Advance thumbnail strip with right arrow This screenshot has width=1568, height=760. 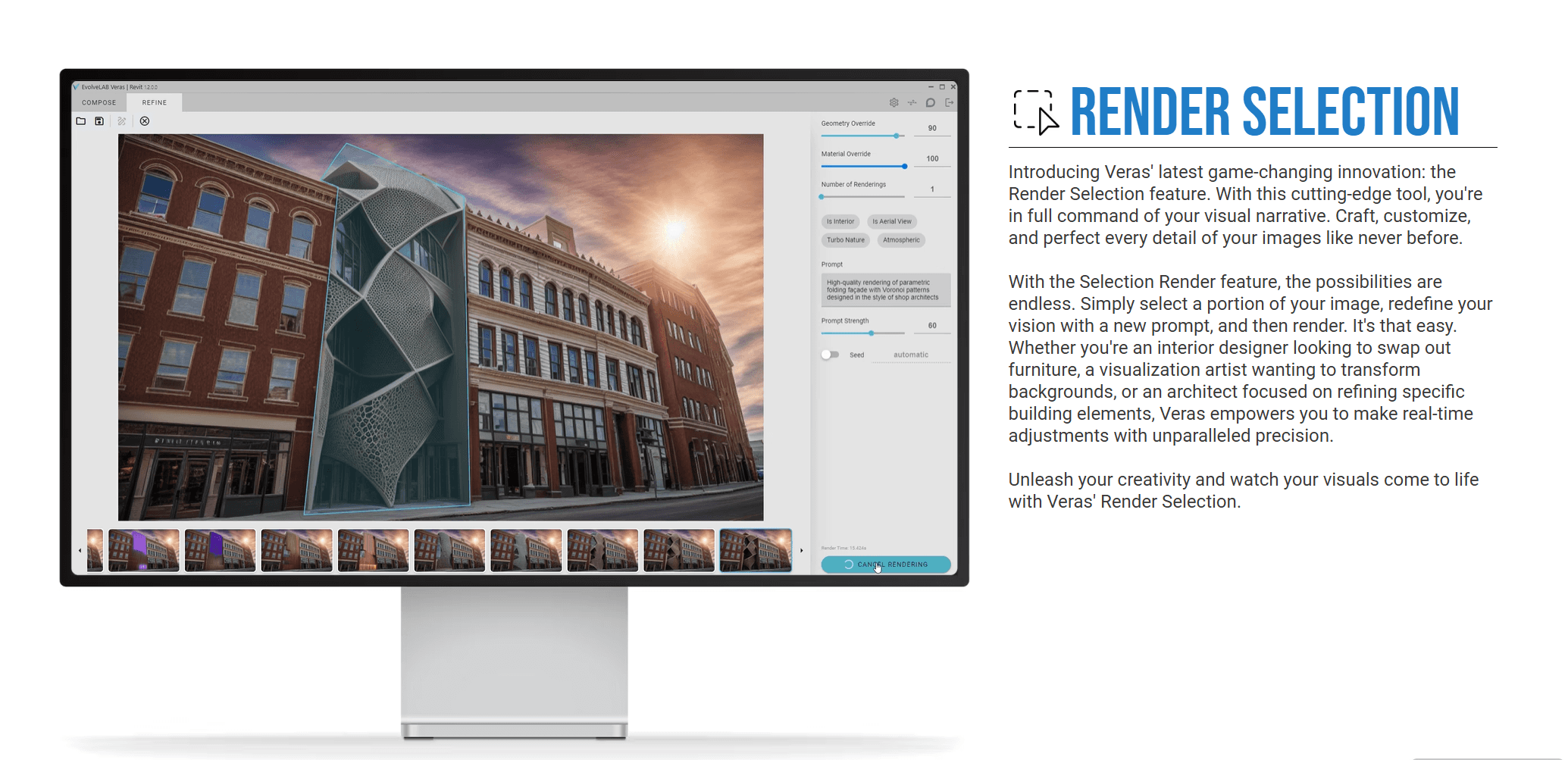pyautogui.click(x=802, y=551)
